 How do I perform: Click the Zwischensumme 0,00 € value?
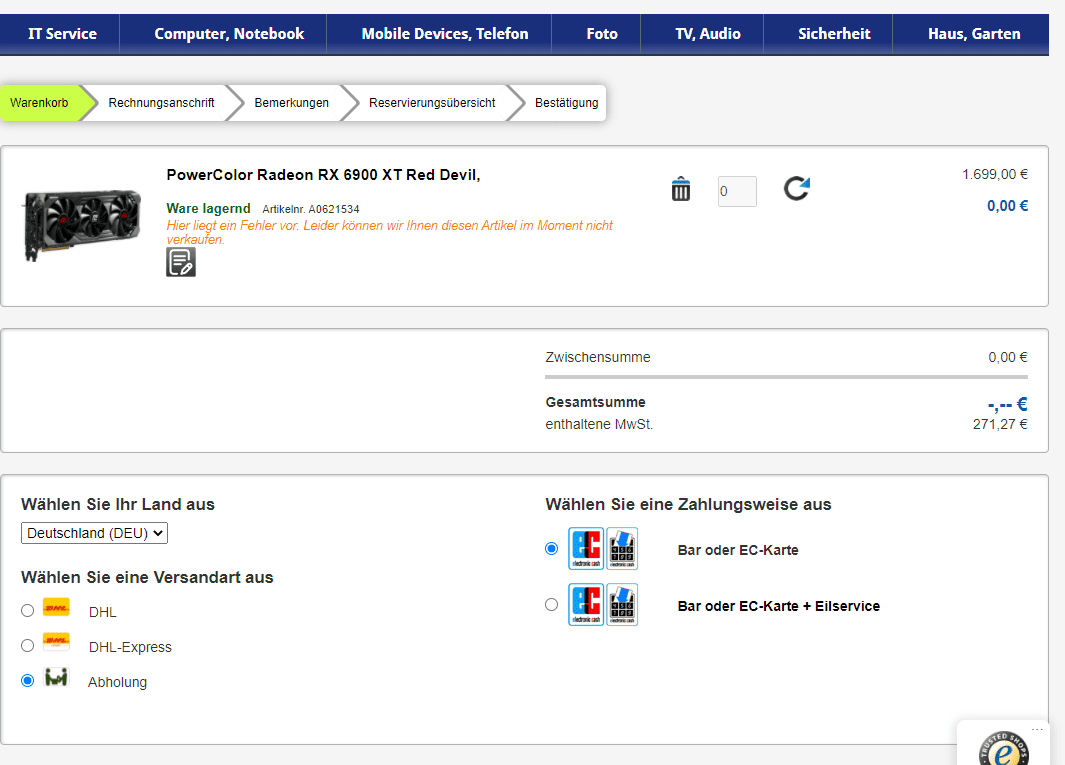point(1008,357)
